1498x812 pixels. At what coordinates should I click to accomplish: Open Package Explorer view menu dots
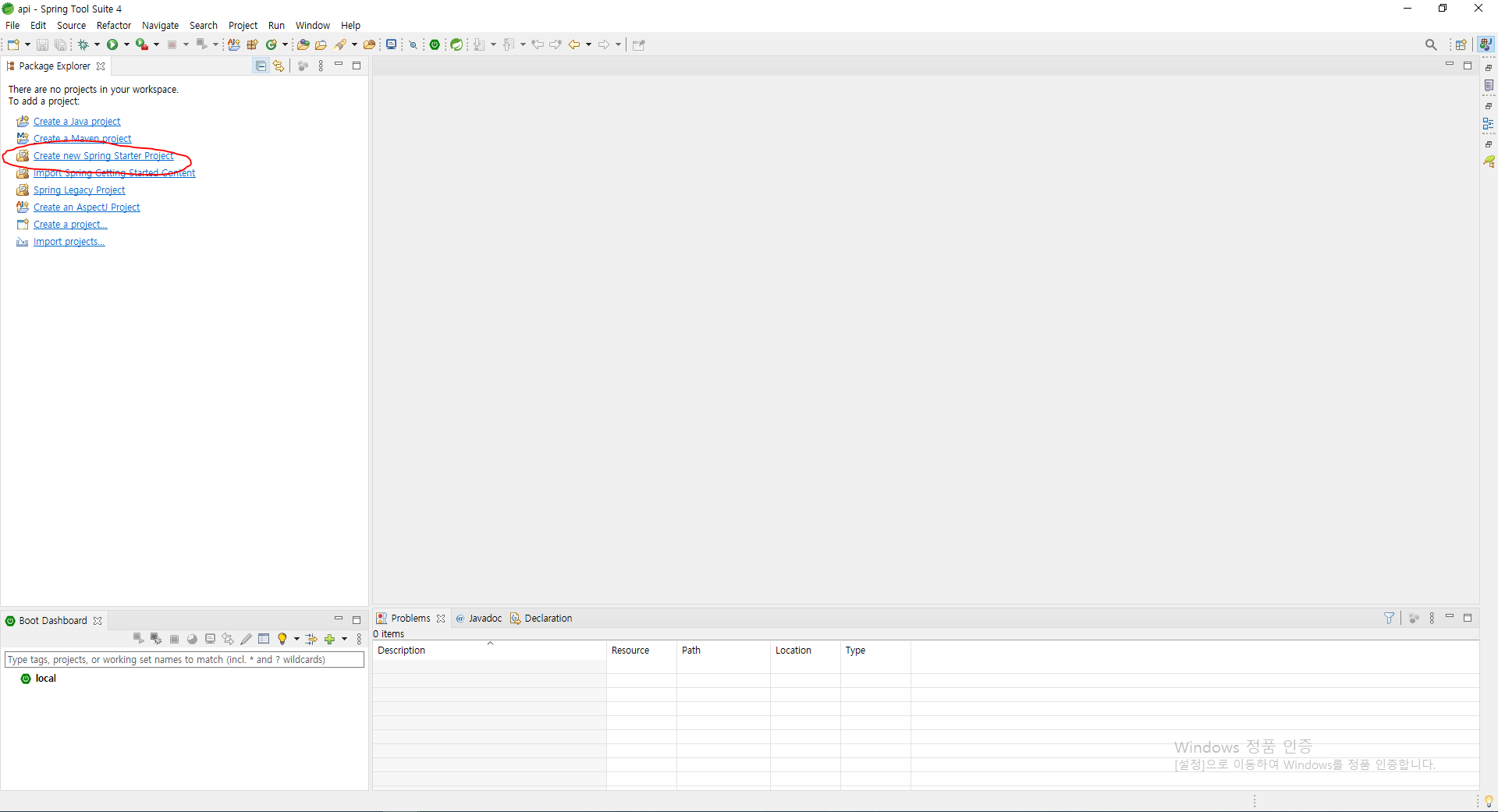pyautogui.click(x=321, y=66)
